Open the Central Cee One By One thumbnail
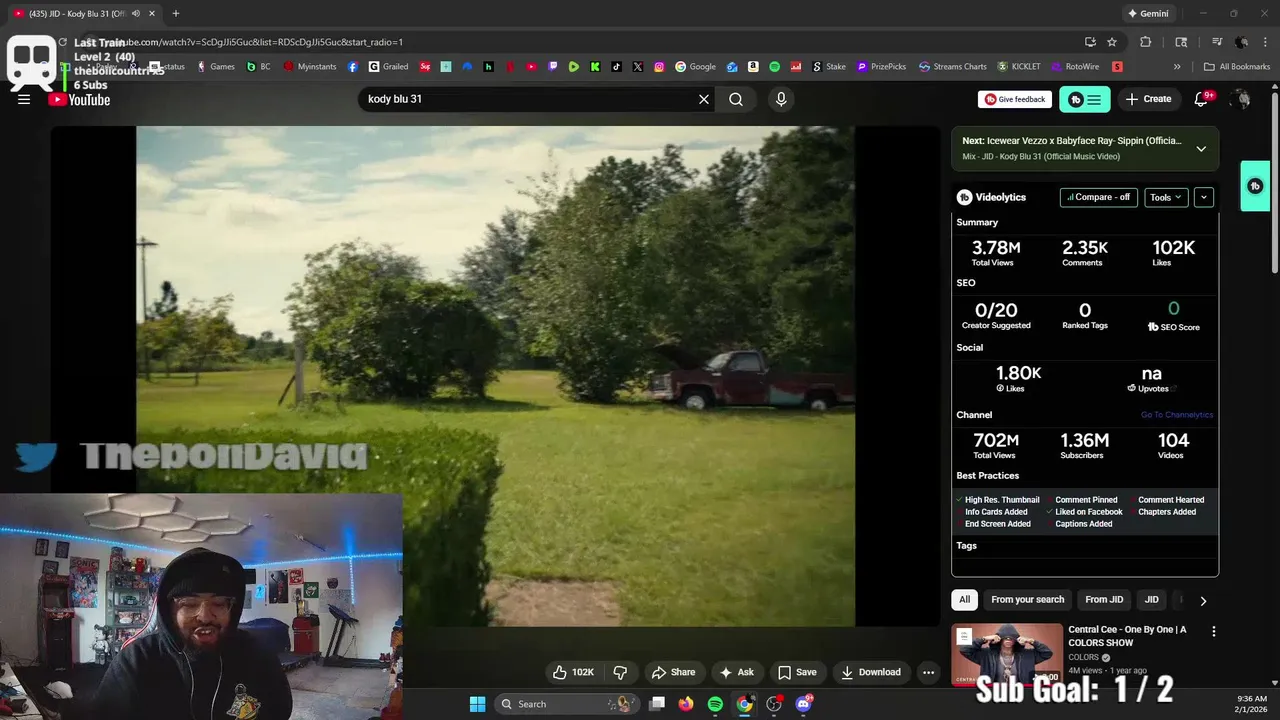 pos(1007,654)
